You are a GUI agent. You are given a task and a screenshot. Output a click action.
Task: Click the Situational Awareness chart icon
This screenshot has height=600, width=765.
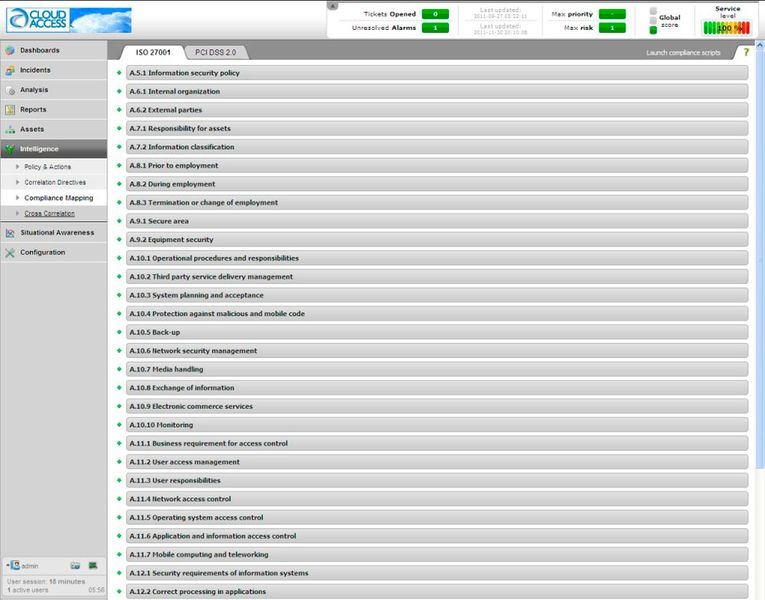point(10,233)
